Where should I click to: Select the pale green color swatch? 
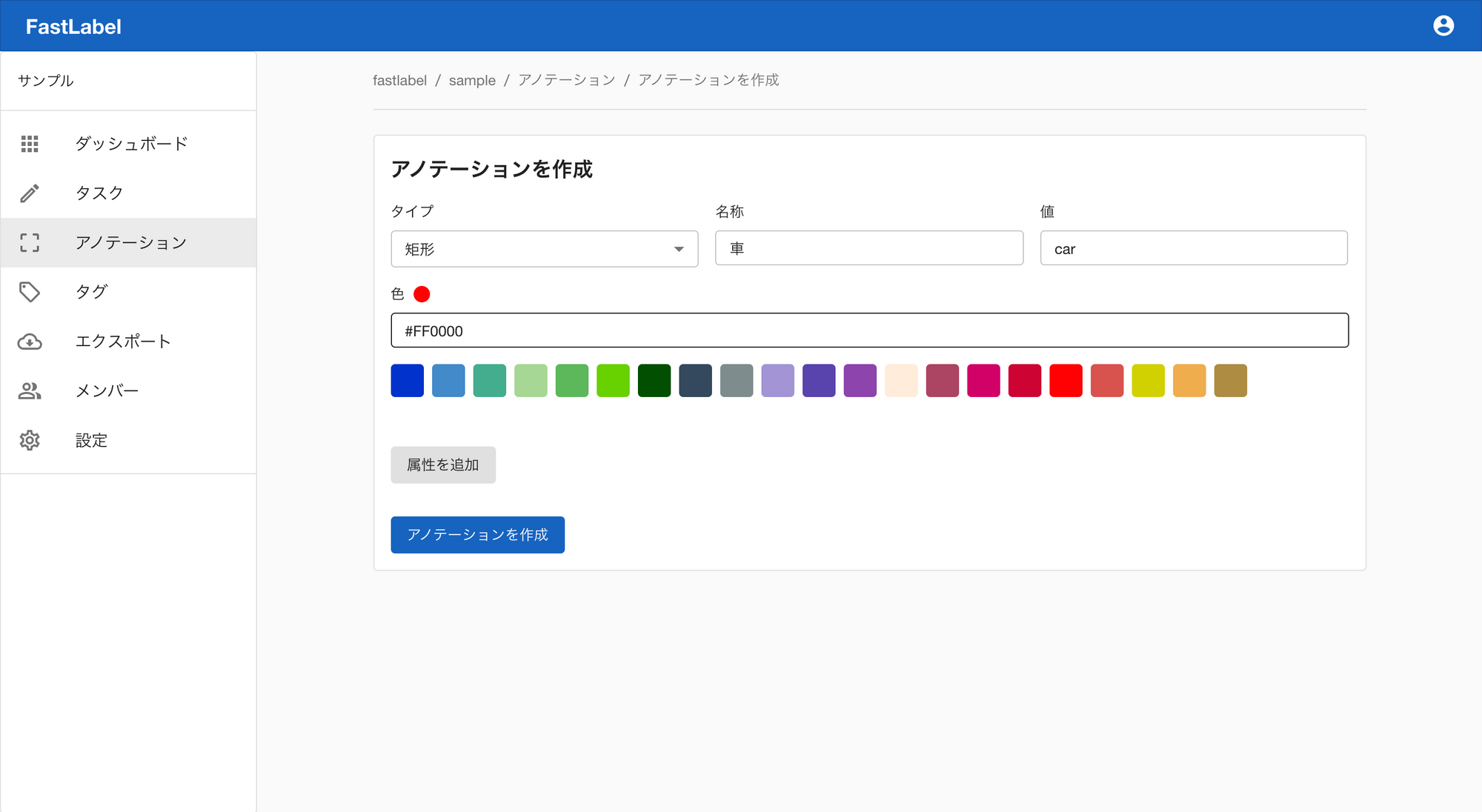point(531,381)
